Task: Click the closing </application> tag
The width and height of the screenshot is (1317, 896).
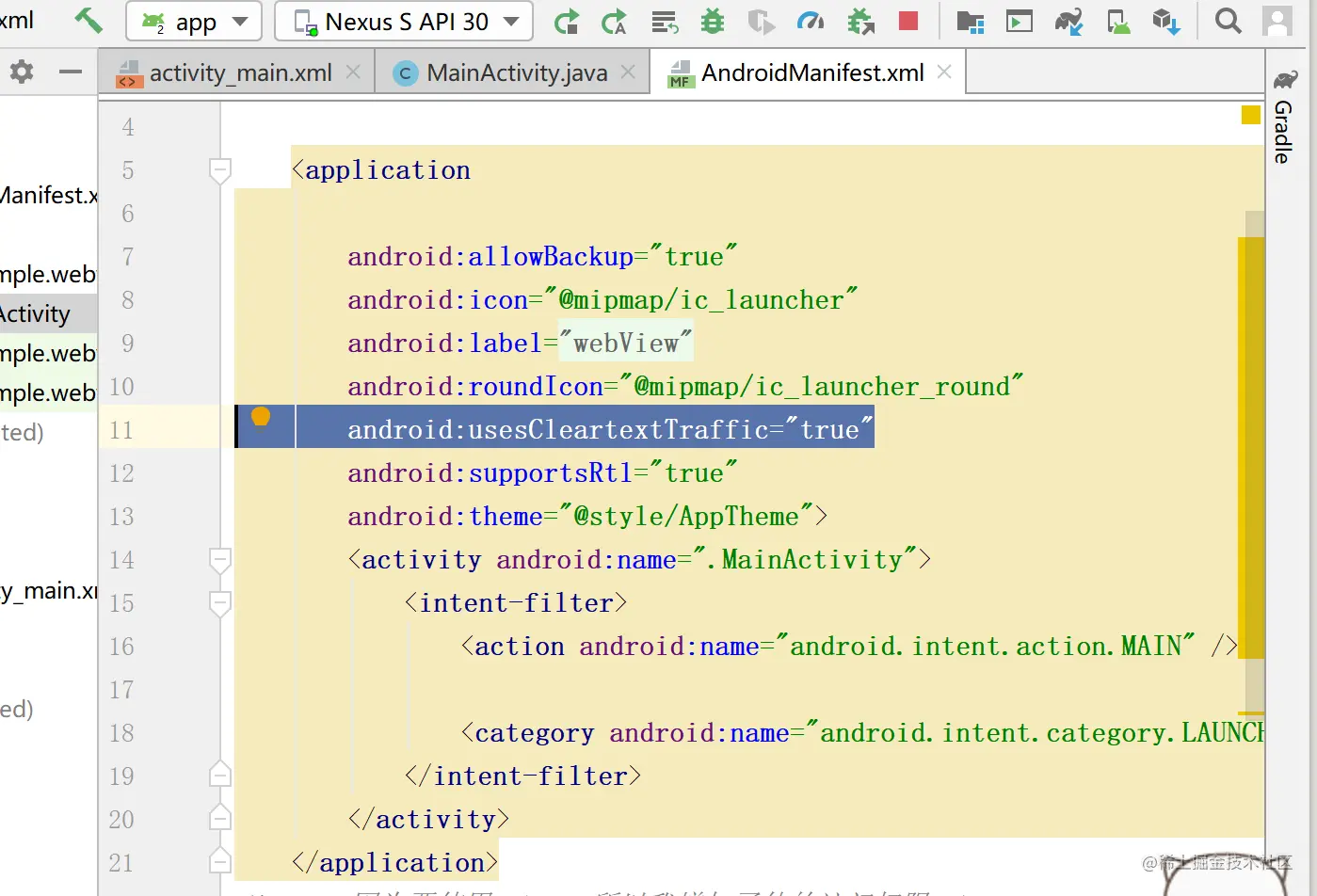Action: (394, 863)
